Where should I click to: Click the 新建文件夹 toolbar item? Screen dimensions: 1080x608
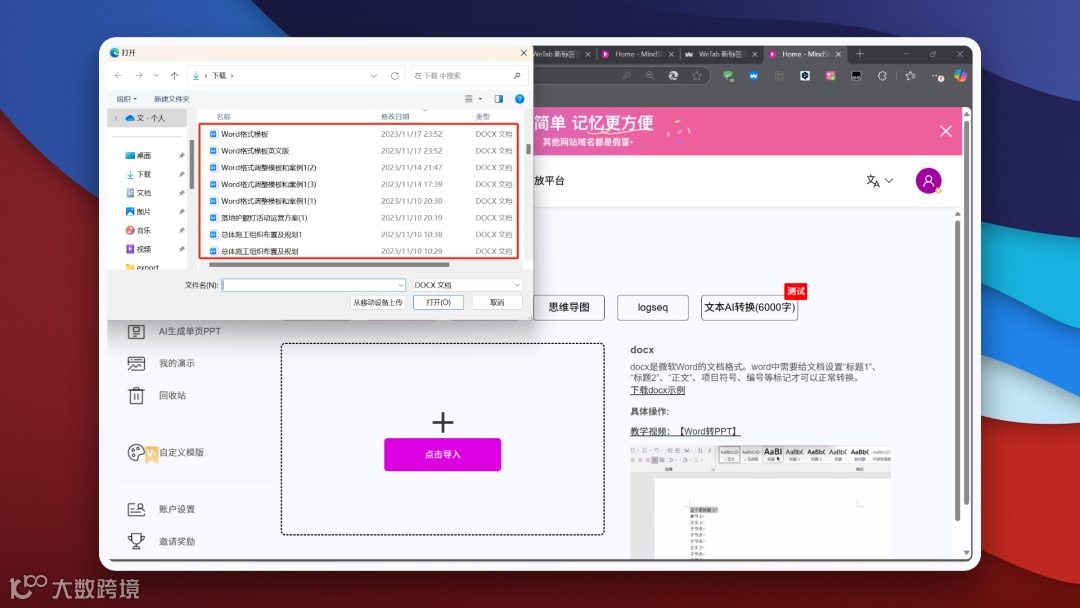coord(172,99)
